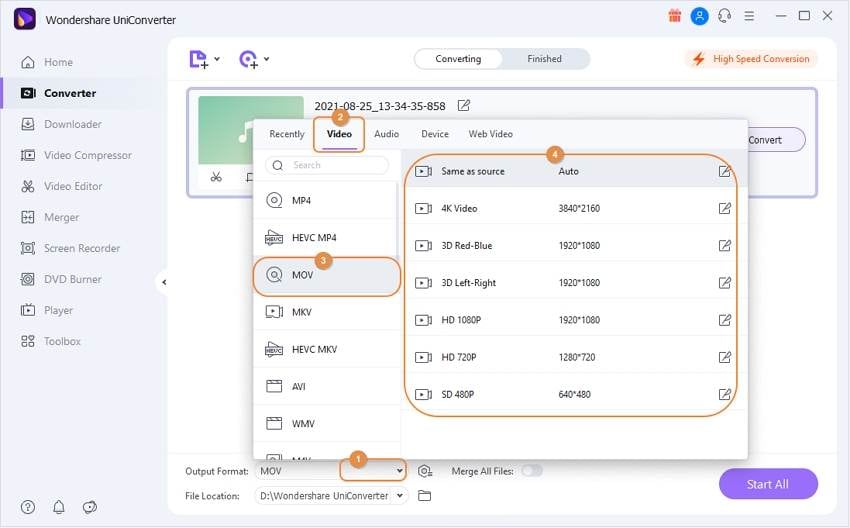Click the format list scrollbar
850x528 pixels.
coord(398,220)
